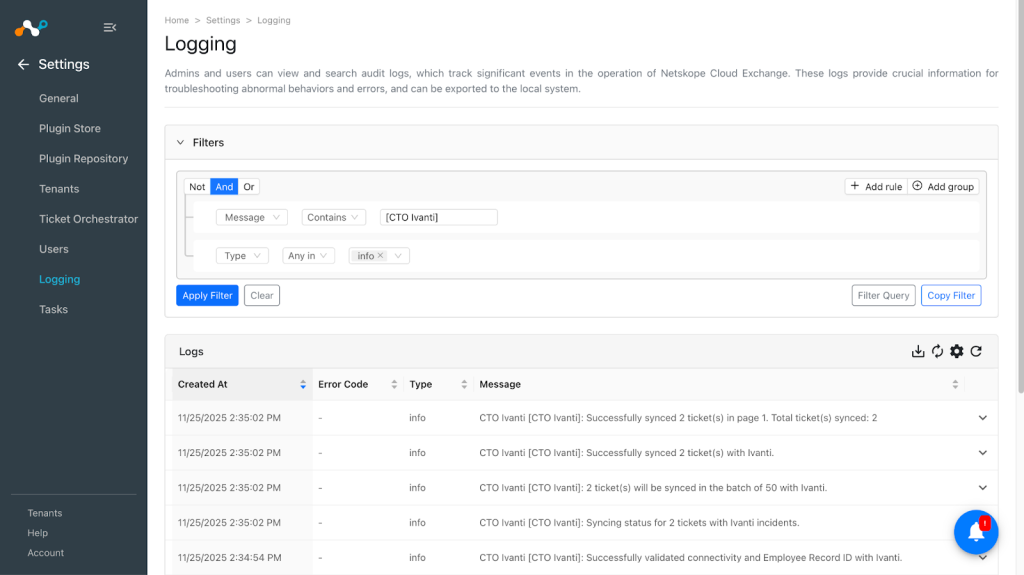Viewport: 1024px width, 575px height.
Task: Open Help link in sidebar footer
Action: 37,533
